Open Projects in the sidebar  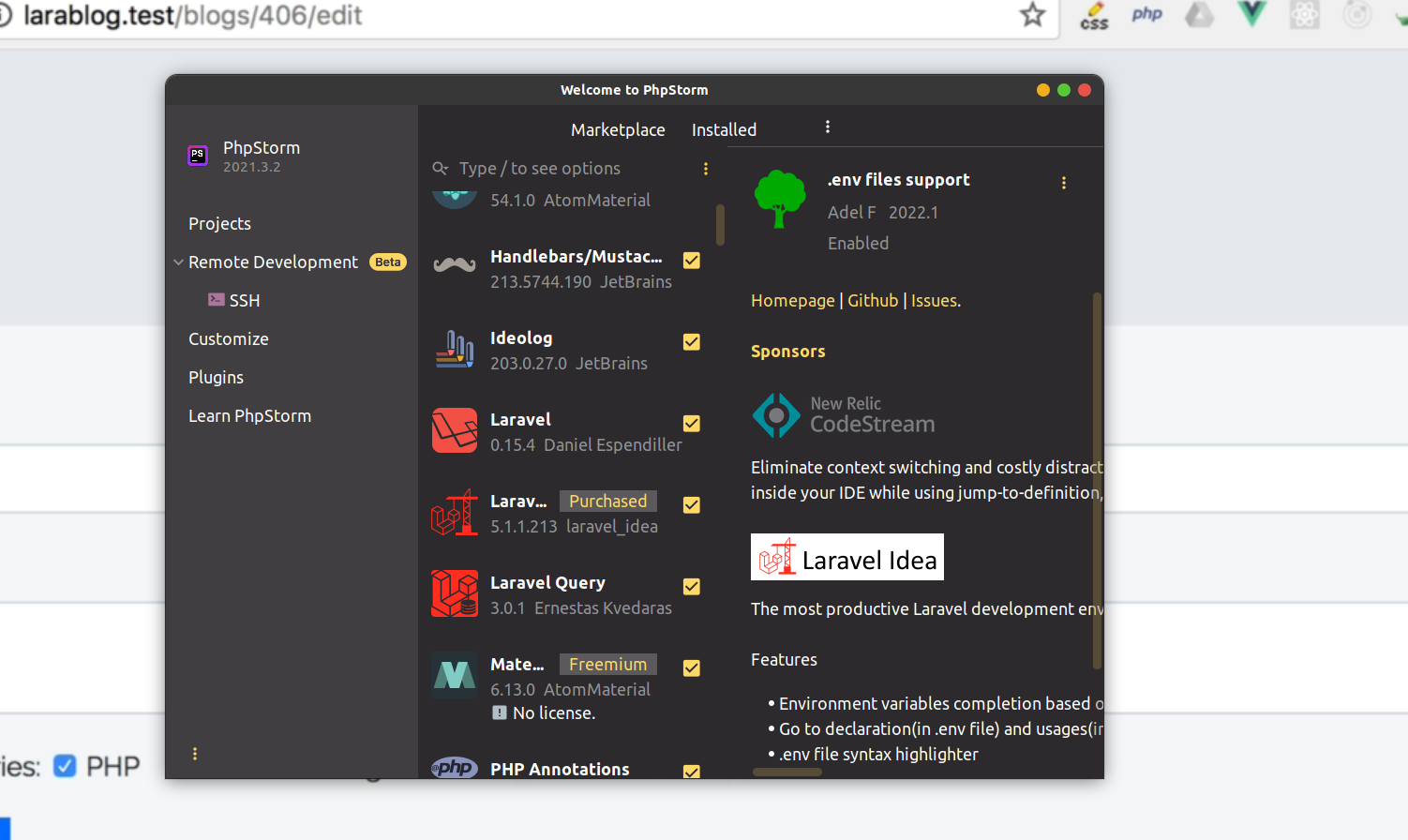coord(219,224)
